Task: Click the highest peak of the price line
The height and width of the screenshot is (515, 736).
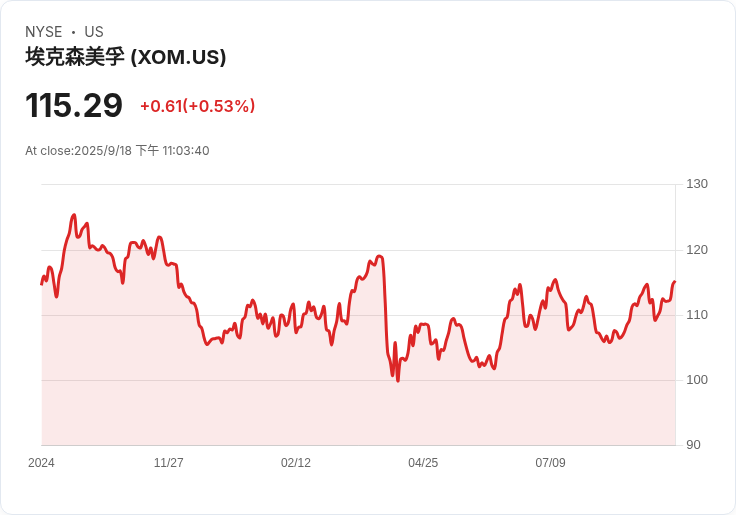Action: click(x=73, y=215)
